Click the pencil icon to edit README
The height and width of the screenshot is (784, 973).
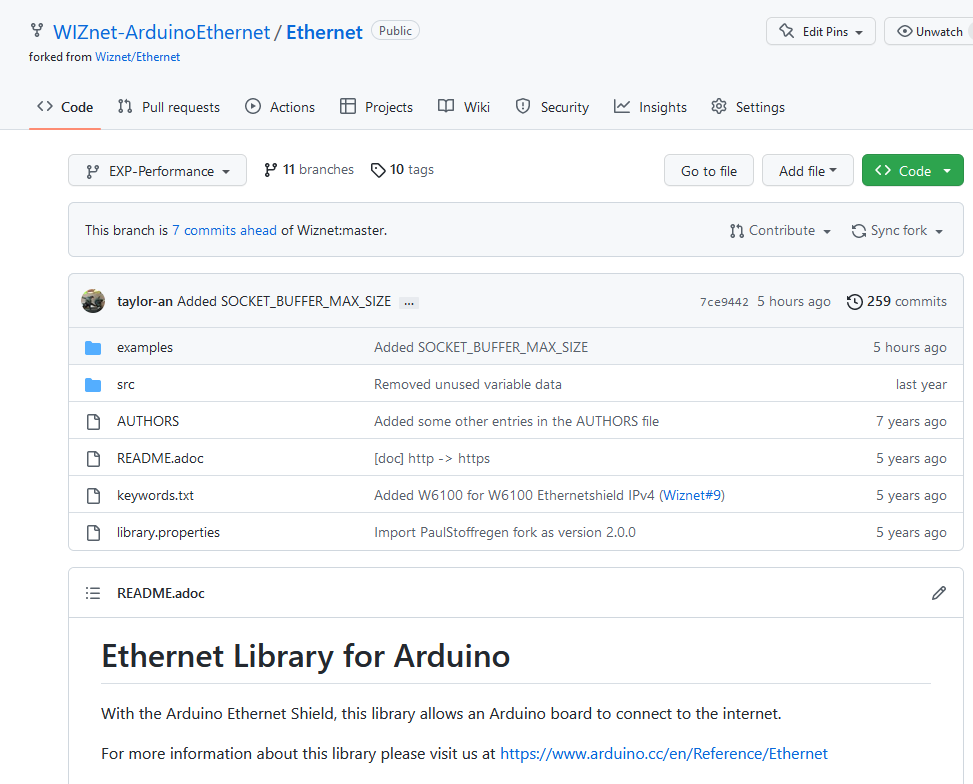(x=938, y=593)
